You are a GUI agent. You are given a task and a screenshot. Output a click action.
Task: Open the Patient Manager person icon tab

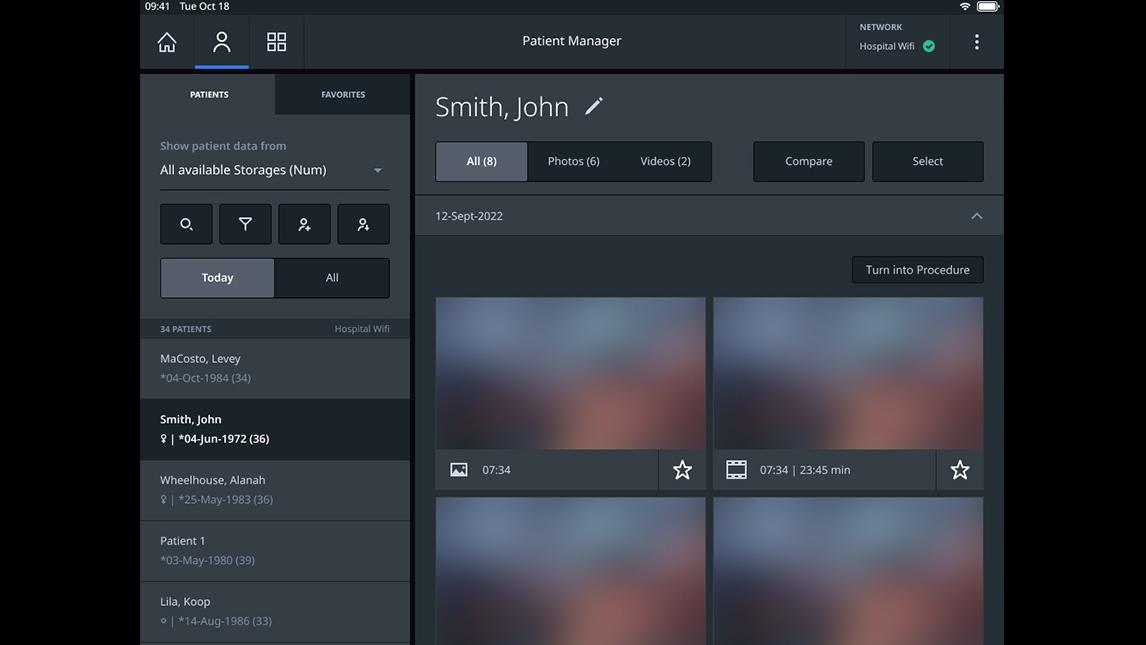(221, 42)
